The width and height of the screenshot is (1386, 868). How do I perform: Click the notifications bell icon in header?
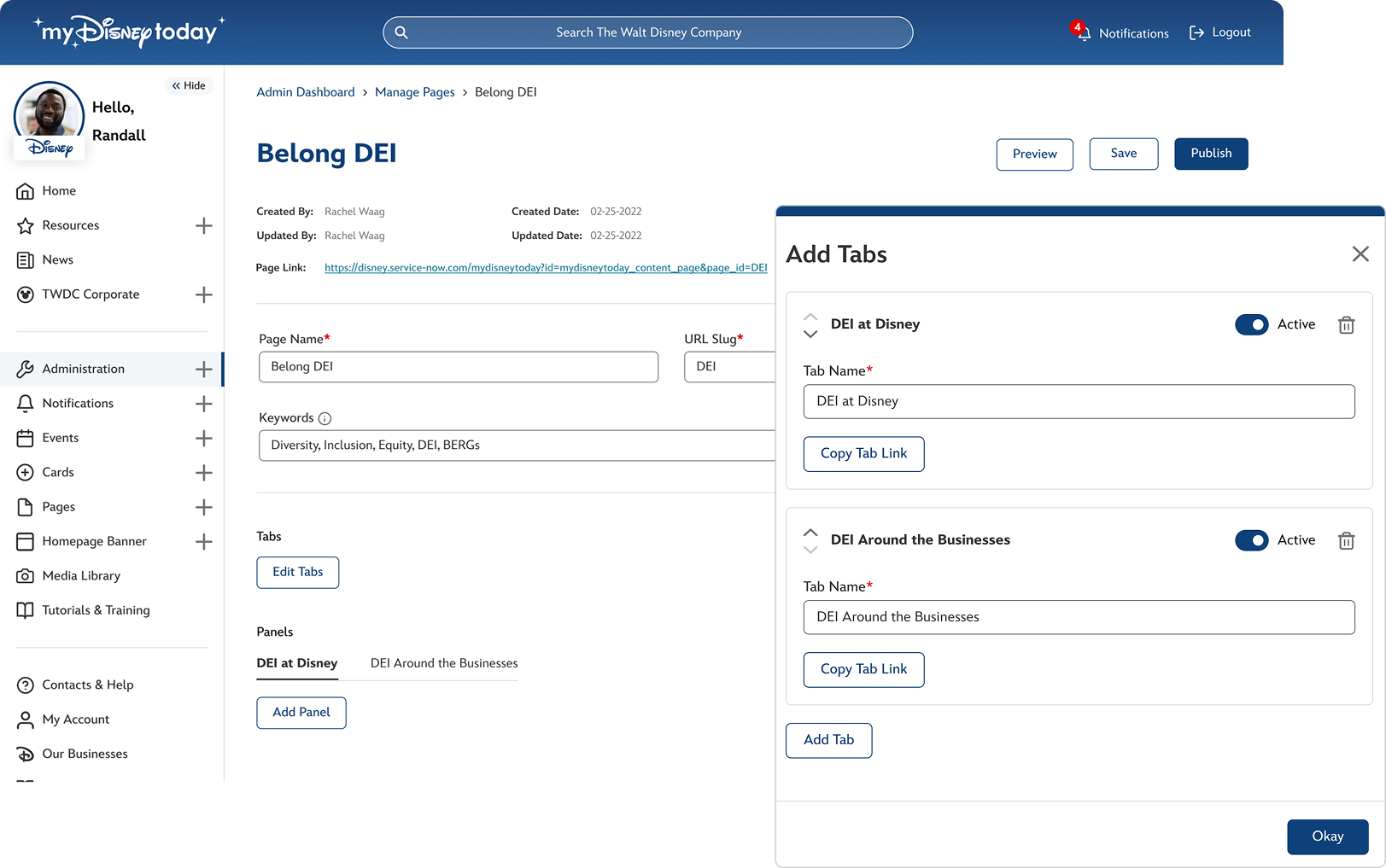[1083, 33]
